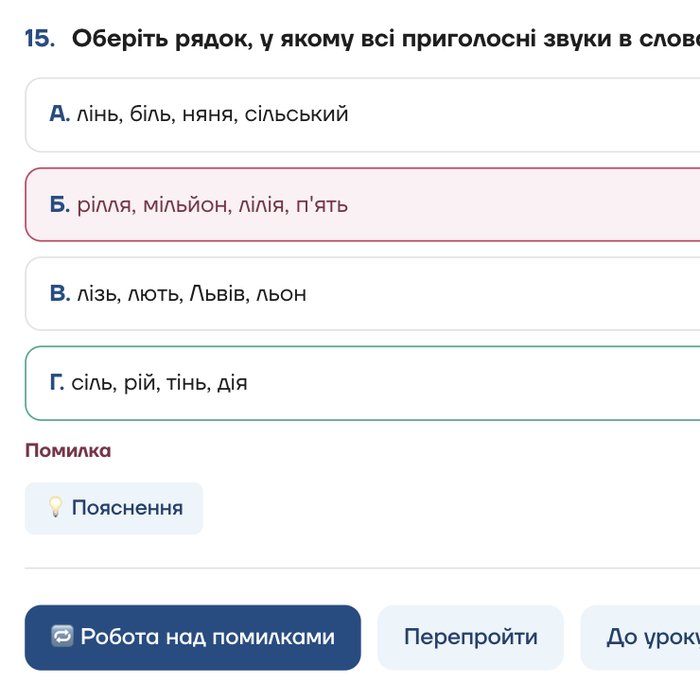Choose answer Г: сіль, рій, тінь, дія

coord(362,383)
